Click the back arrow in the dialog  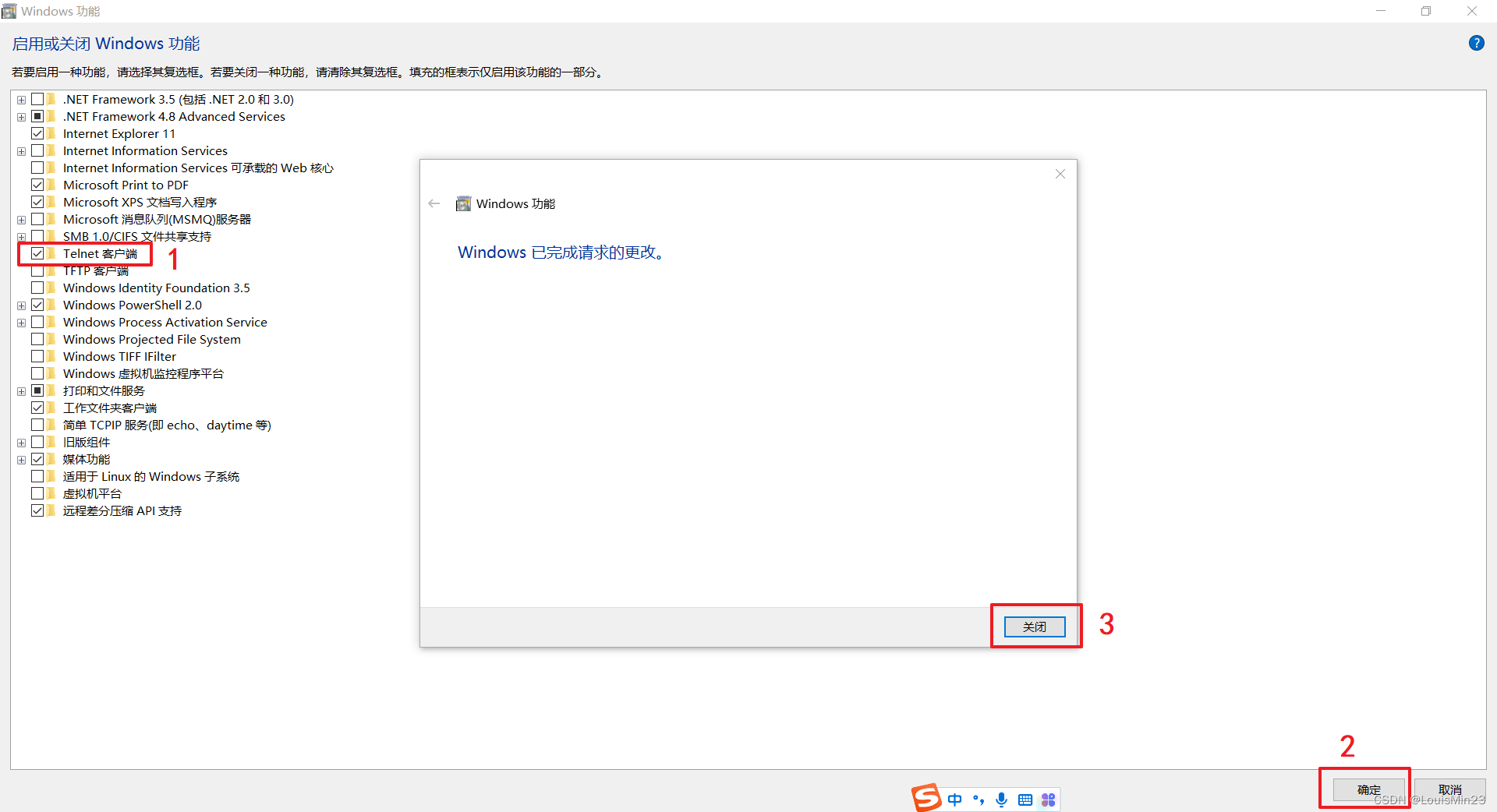[x=434, y=204]
